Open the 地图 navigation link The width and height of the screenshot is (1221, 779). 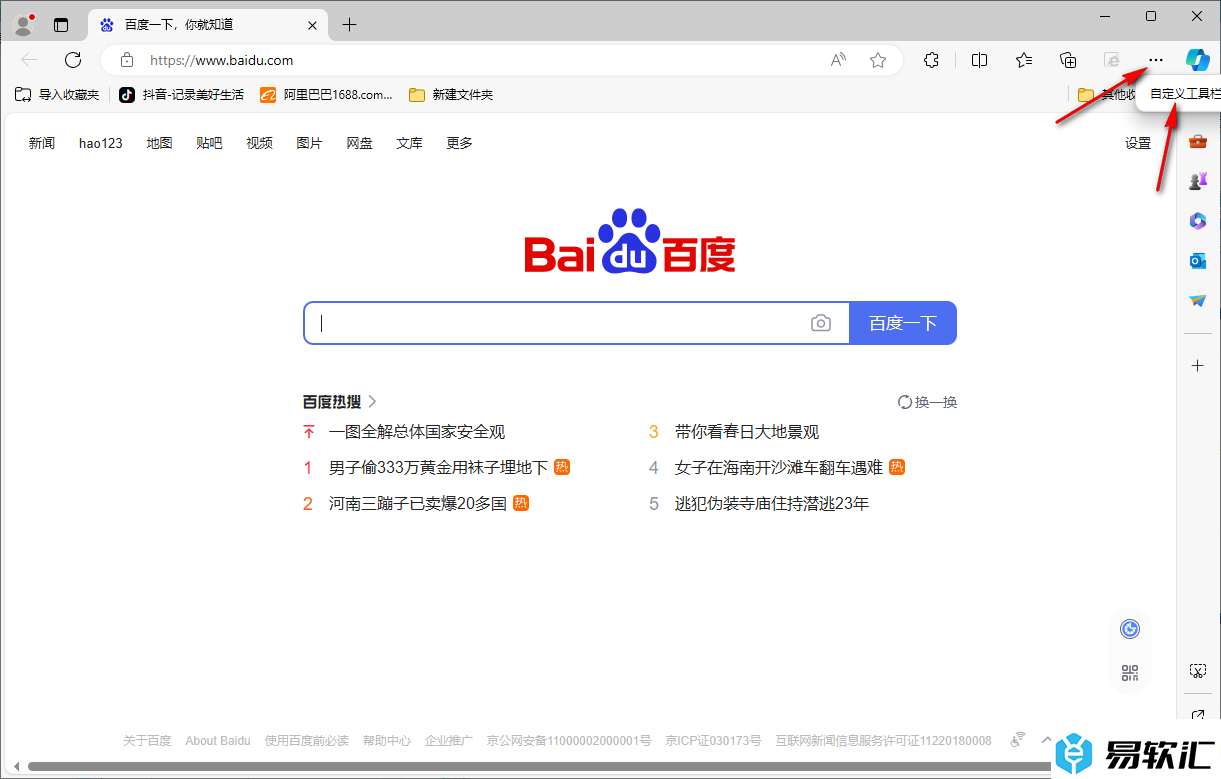[x=159, y=143]
